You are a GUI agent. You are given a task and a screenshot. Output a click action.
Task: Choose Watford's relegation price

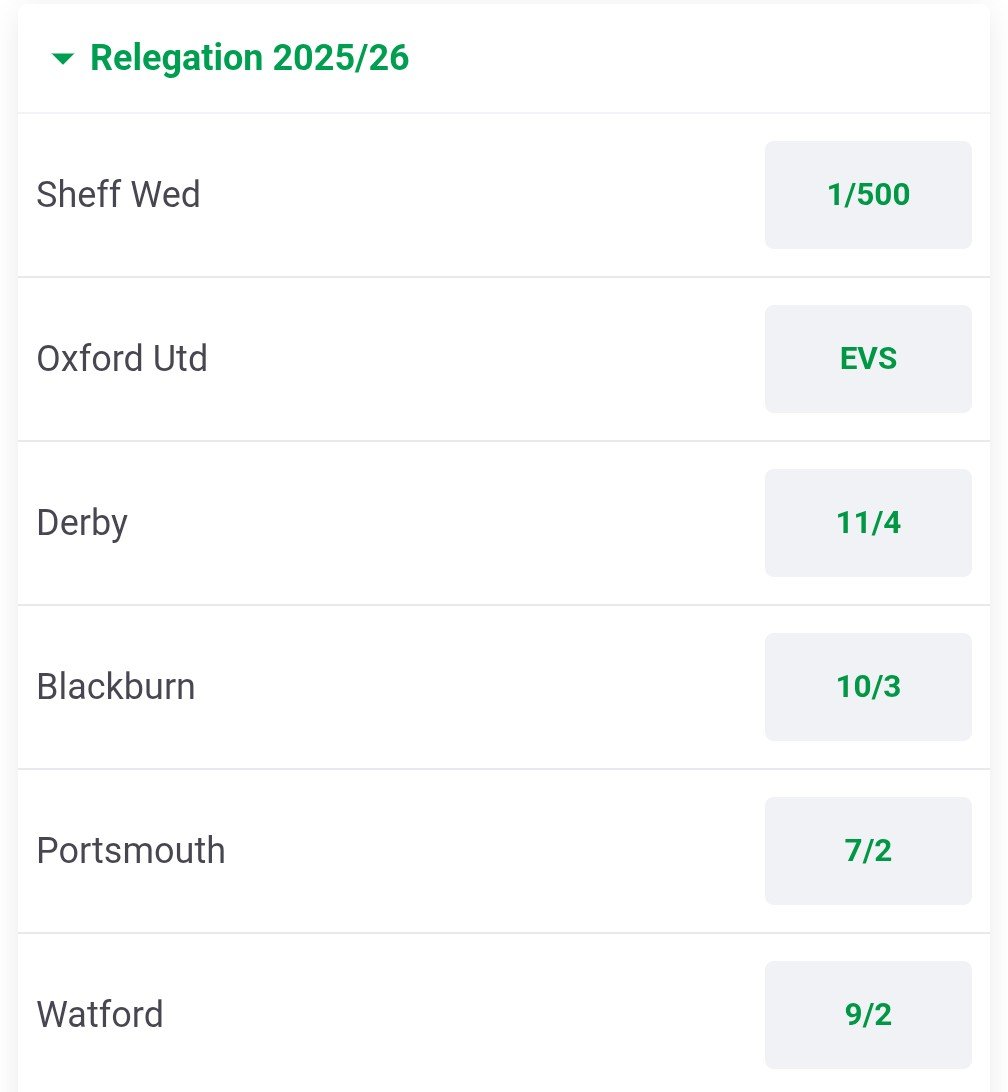[868, 1014]
